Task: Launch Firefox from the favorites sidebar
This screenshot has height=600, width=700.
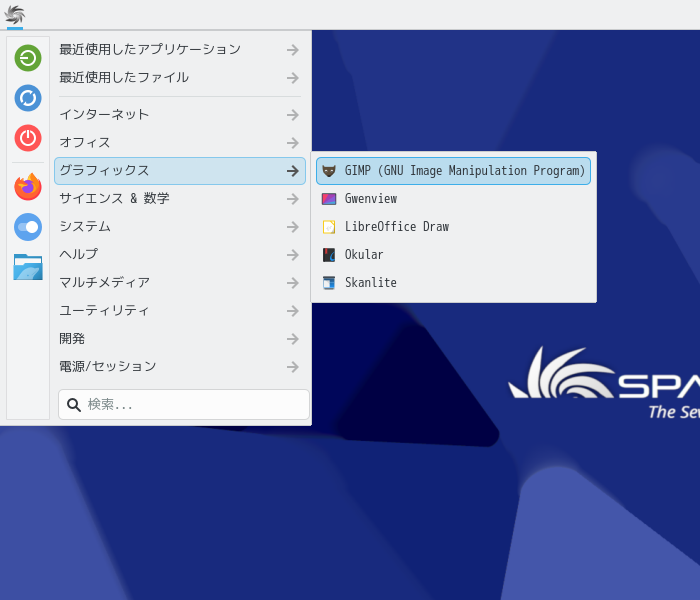Action: tap(28, 186)
